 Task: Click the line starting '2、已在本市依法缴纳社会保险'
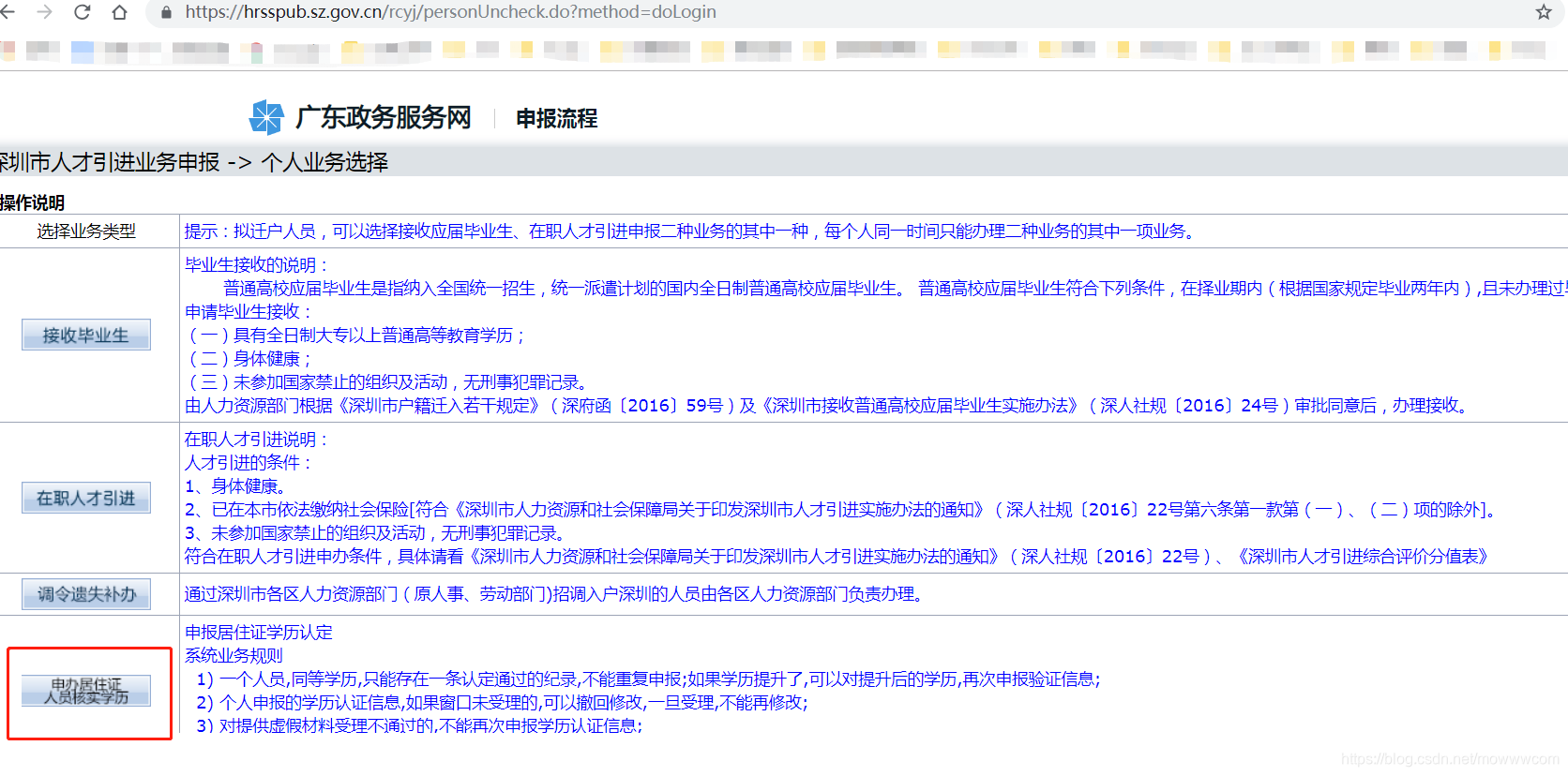842,510
